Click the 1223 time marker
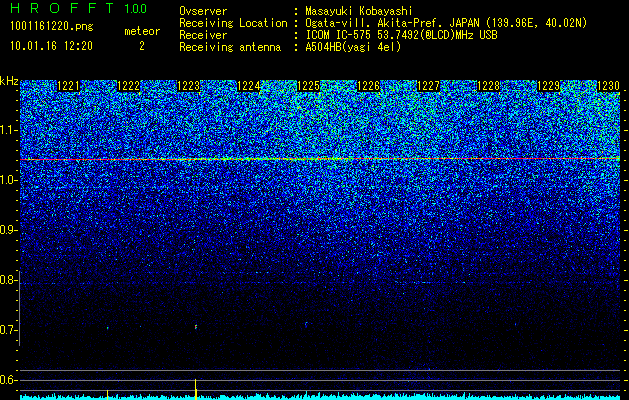The width and height of the screenshot is (629, 400). point(188,86)
